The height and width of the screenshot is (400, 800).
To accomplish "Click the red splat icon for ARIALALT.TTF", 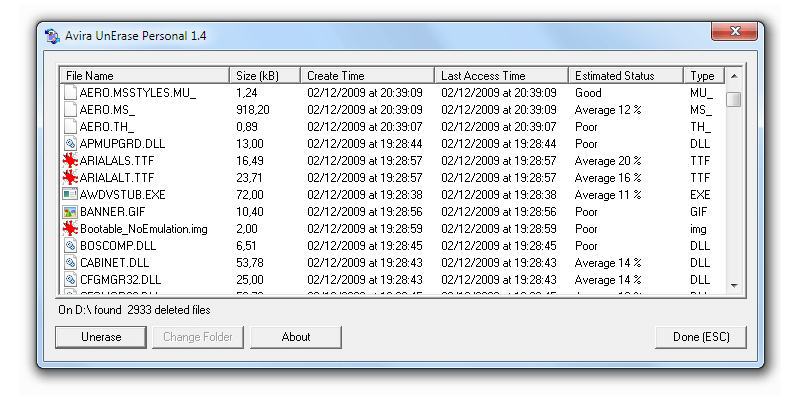I will pyautogui.click(x=70, y=178).
